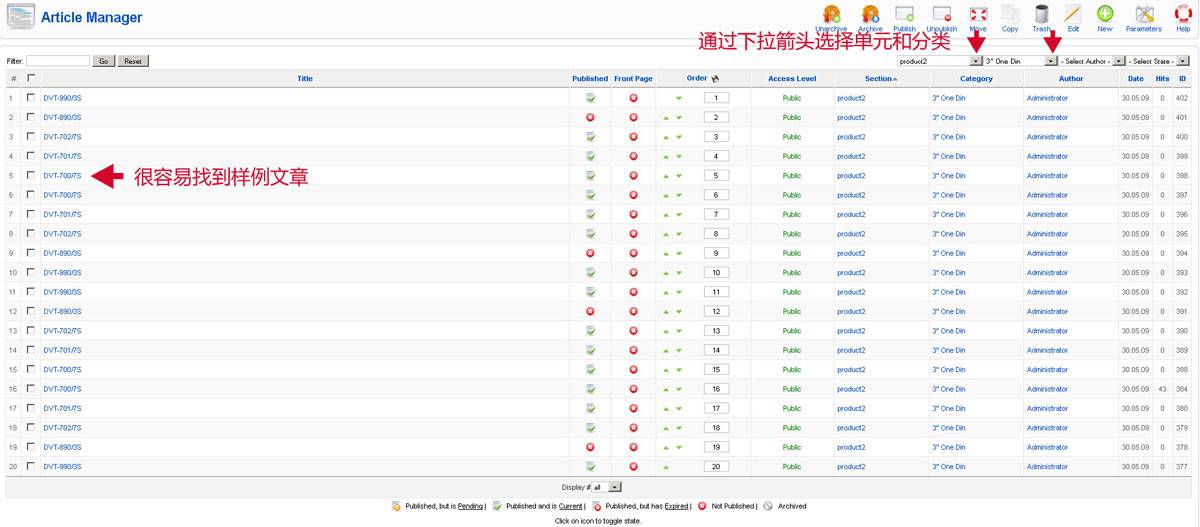Toggle published status of row 2 article
The width and height of the screenshot is (1200, 527).
[x=590, y=118]
